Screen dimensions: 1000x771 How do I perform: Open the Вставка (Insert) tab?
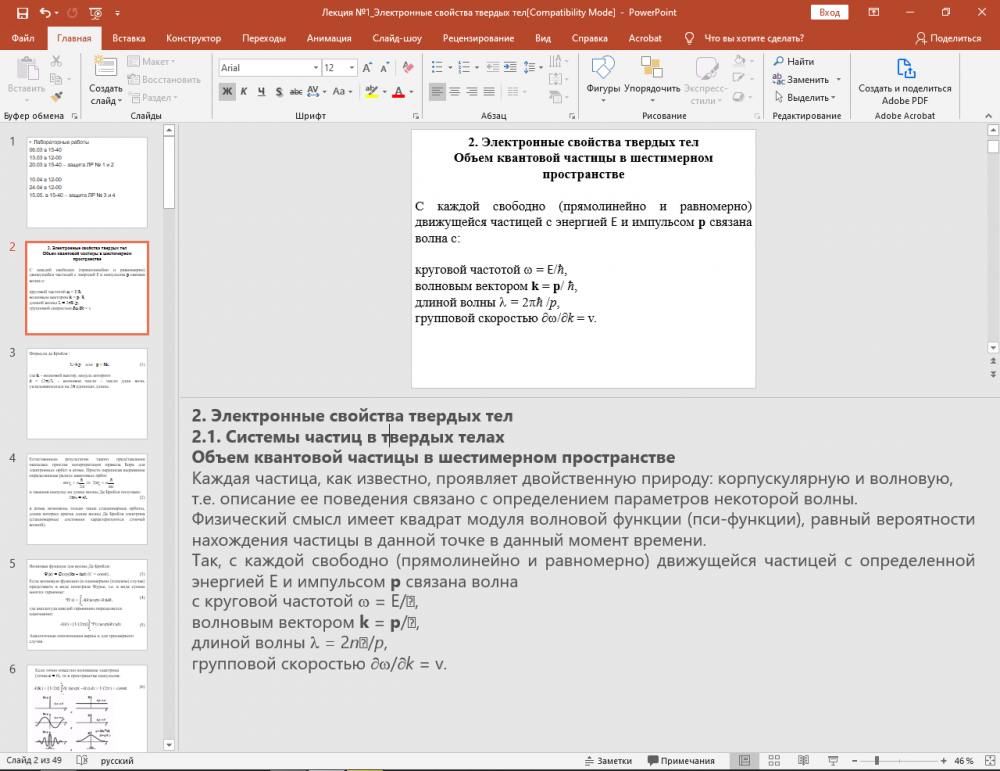(x=129, y=38)
